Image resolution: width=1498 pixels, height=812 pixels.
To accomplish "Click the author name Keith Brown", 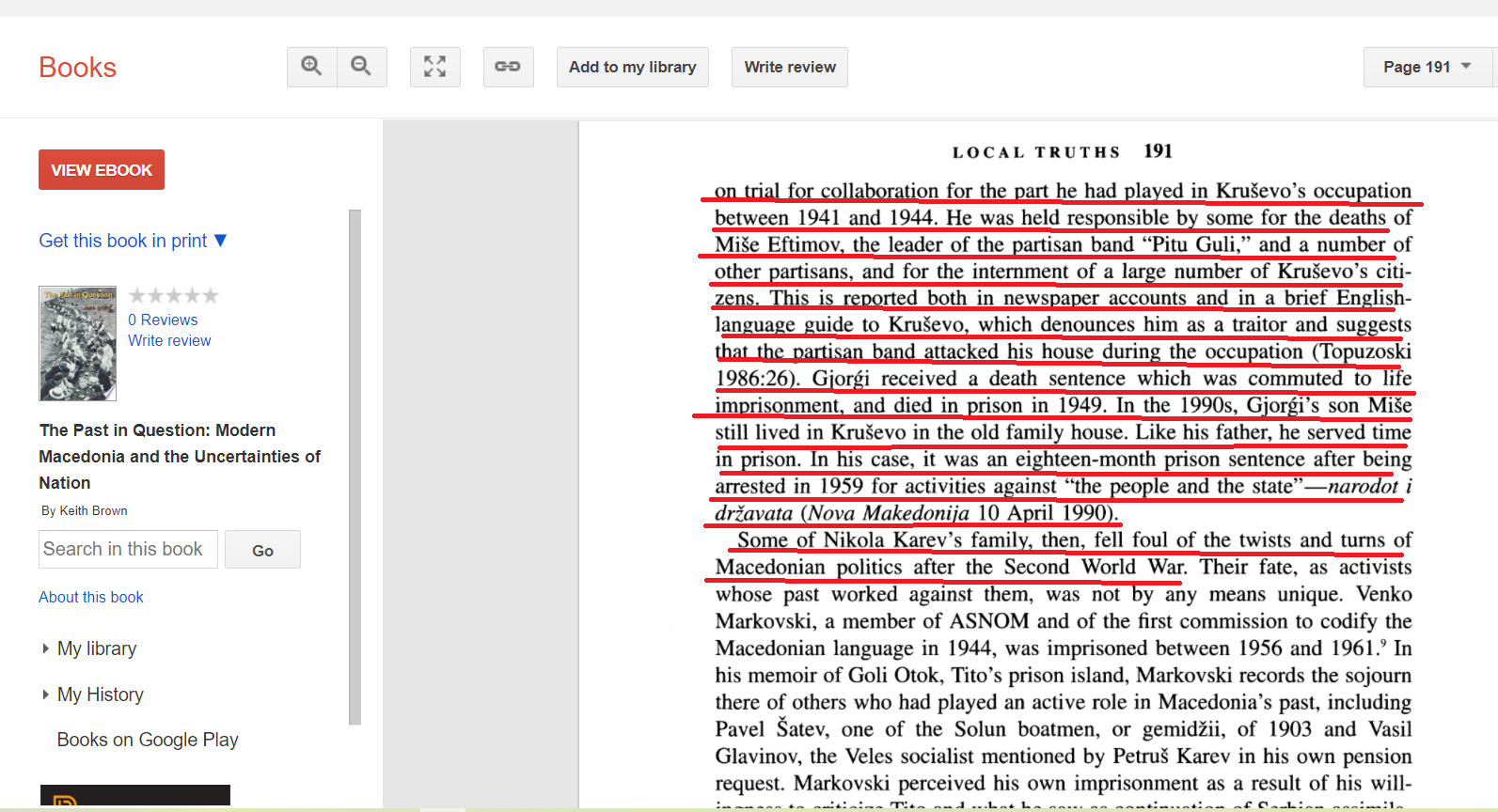I will [x=93, y=510].
